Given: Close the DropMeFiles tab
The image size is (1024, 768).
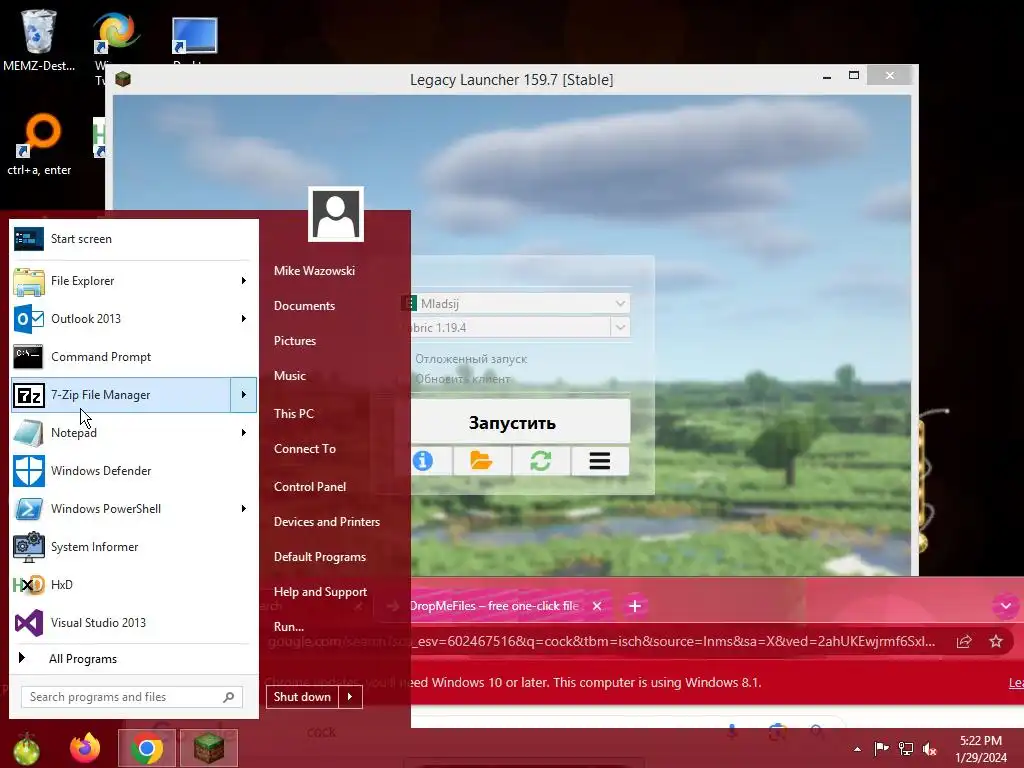Looking at the screenshot, I should pos(597,606).
